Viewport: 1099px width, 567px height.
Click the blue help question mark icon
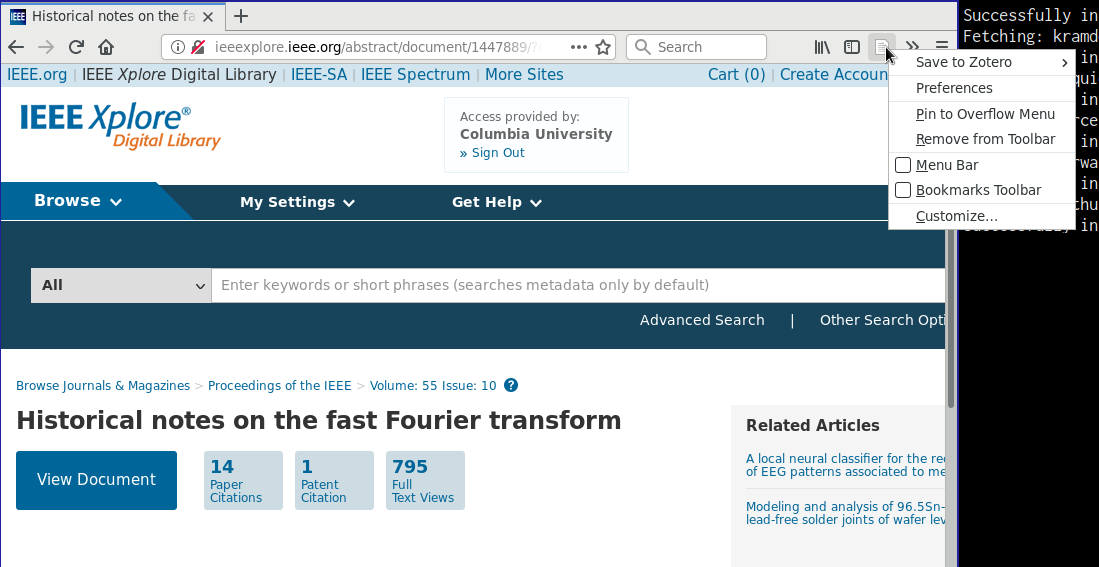[x=511, y=386]
